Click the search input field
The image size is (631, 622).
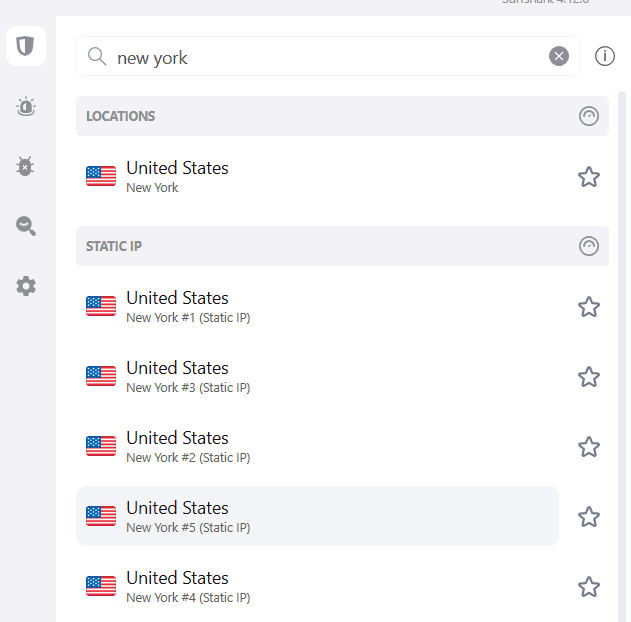click(x=330, y=57)
